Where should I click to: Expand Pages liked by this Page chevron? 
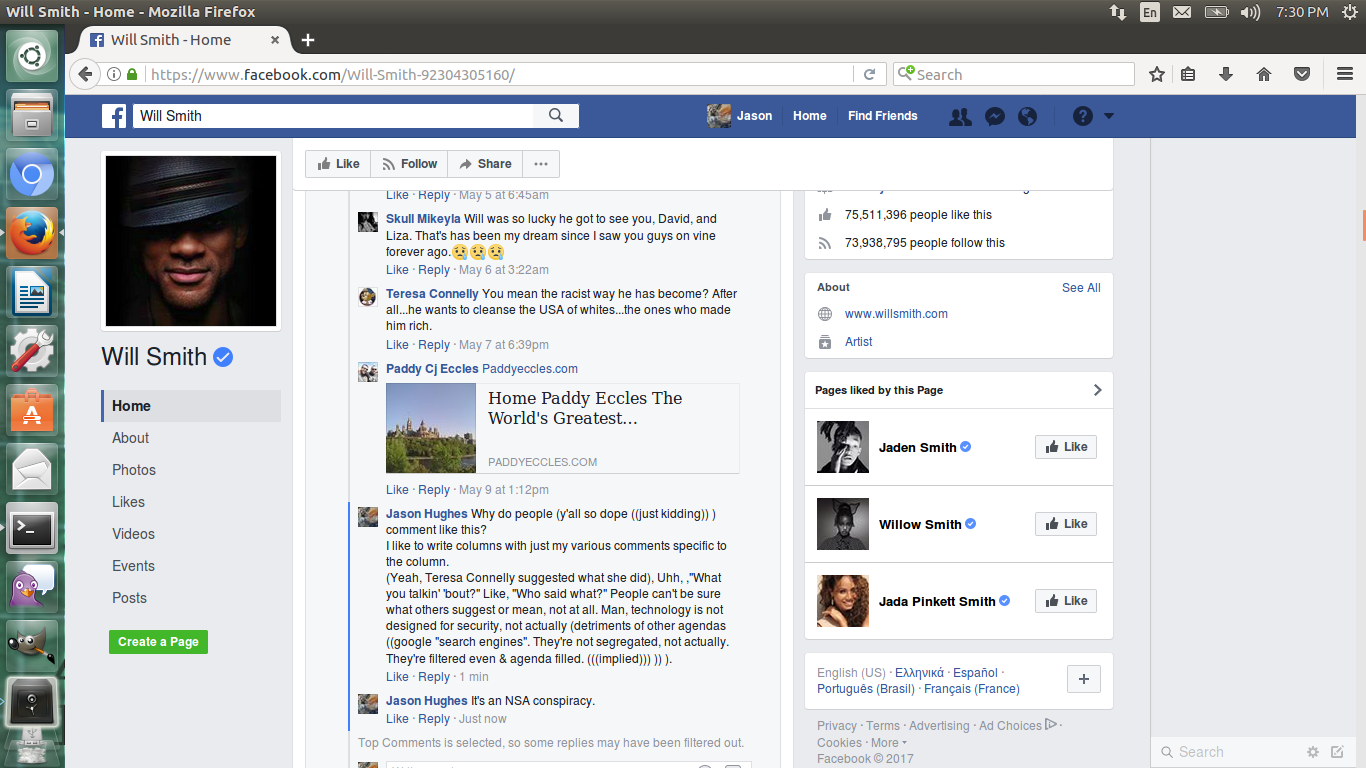pyautogui.click(x=1097, y=390)
